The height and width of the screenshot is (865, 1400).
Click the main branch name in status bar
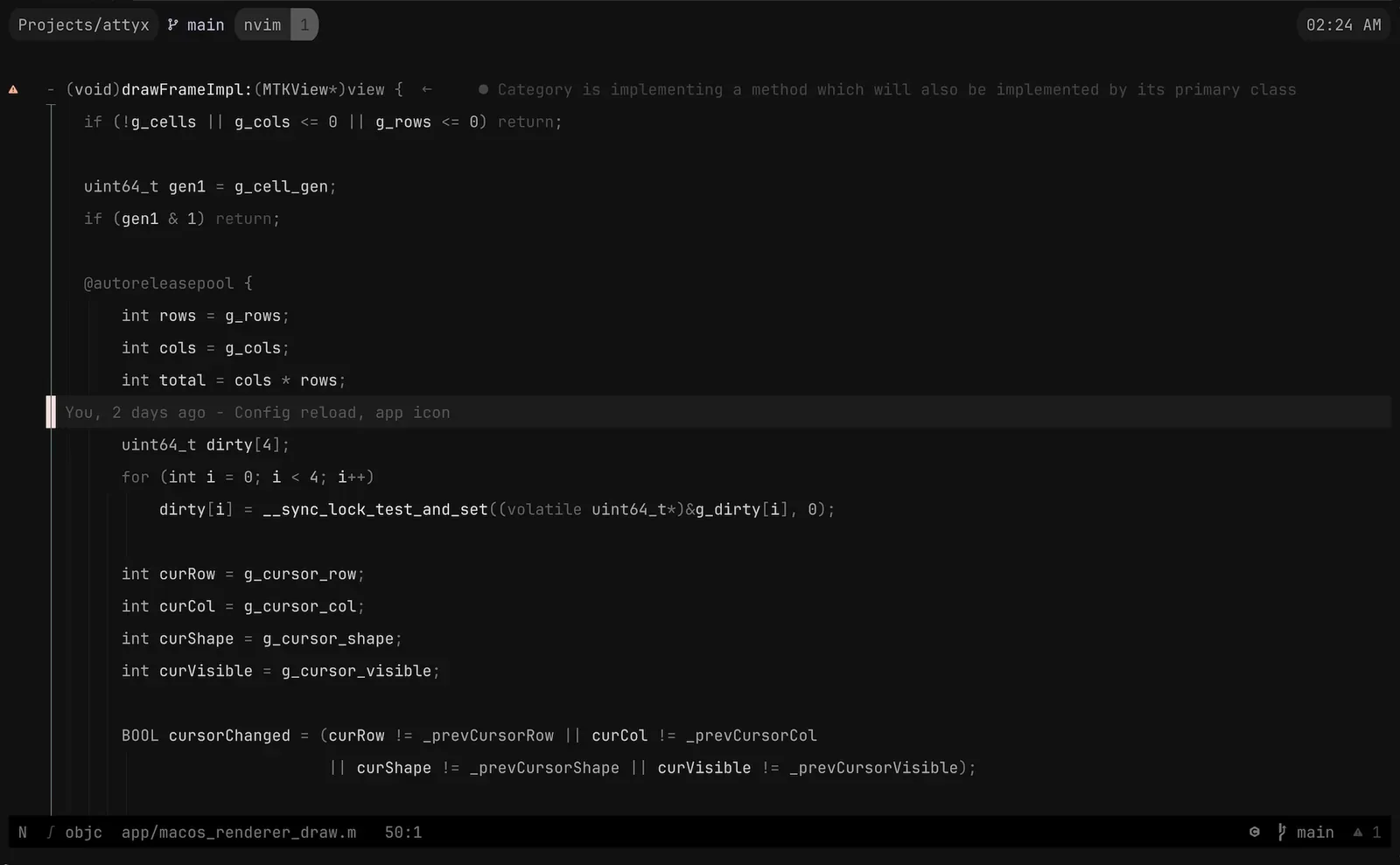[1315, 832]
